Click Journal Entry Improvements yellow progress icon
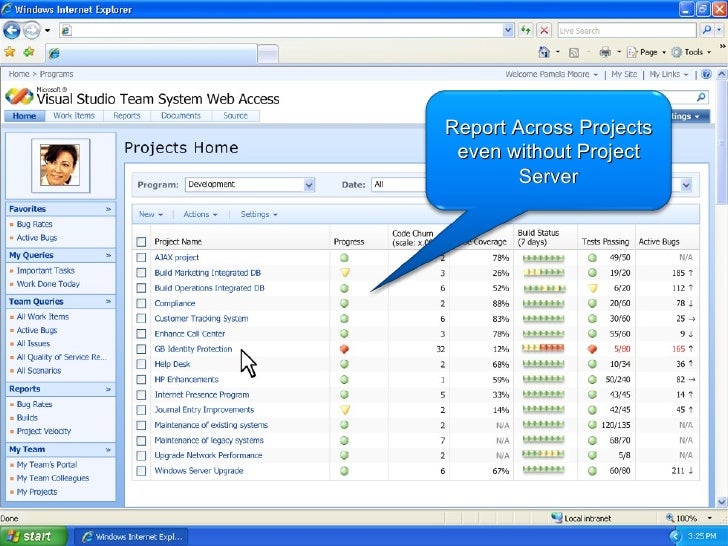This screenshot has width=728, height=546. point(345,410)
